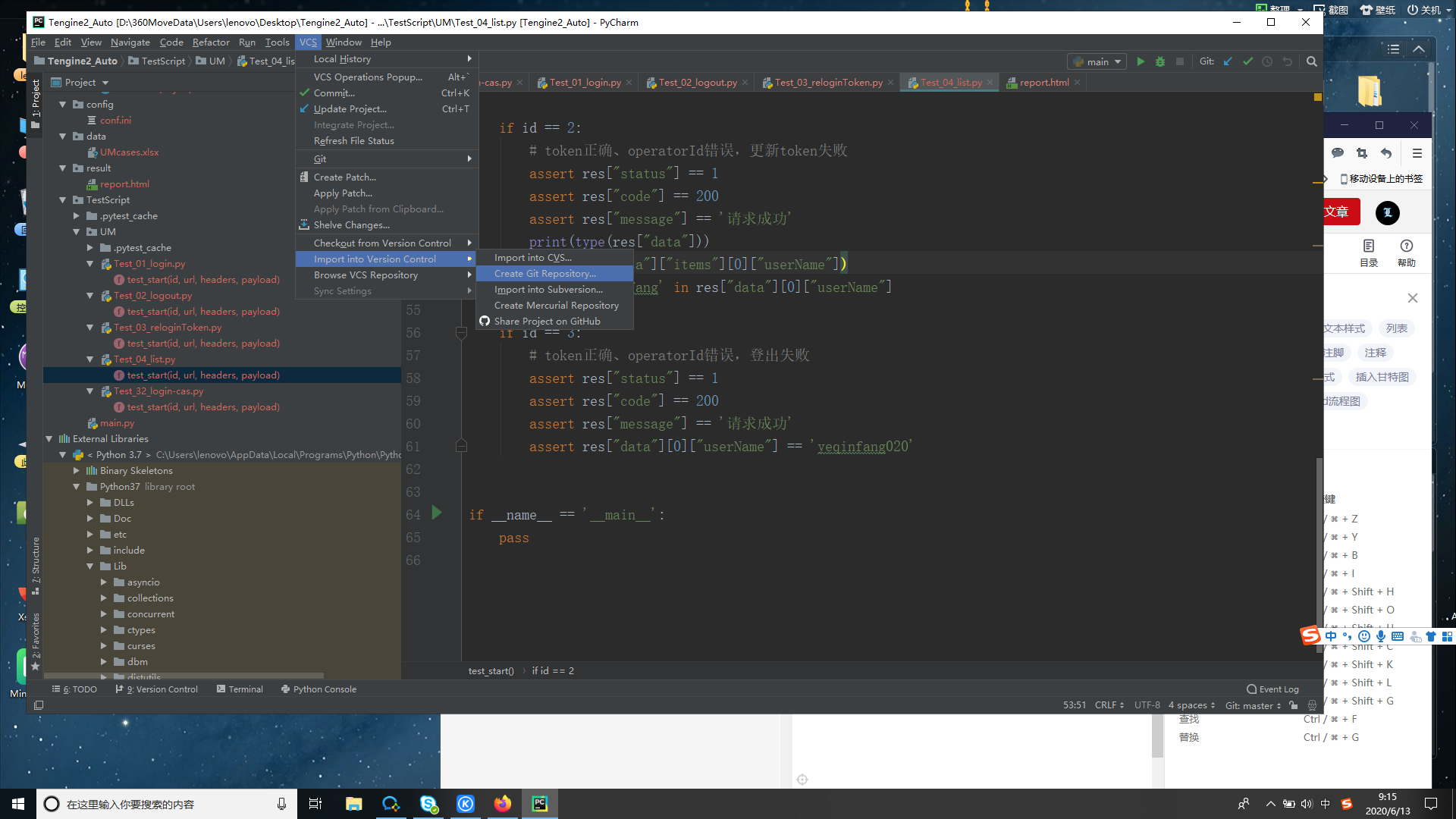Viewport: 1456px width, 819px height.
Task: Run the main configuration with green play icon
Action: [x=1141, y=61]
